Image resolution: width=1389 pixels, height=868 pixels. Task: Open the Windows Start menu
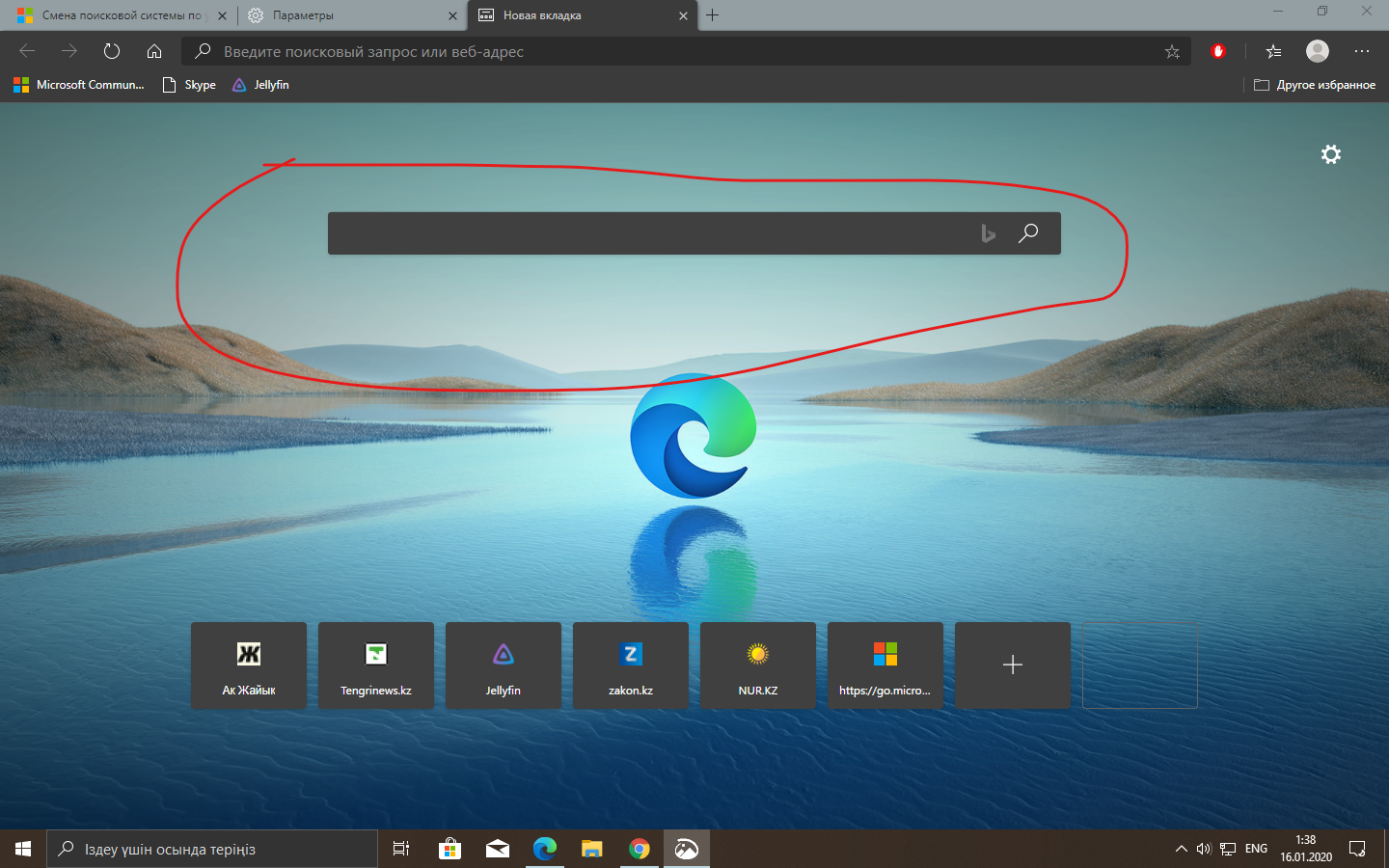(x=23, y=849)
